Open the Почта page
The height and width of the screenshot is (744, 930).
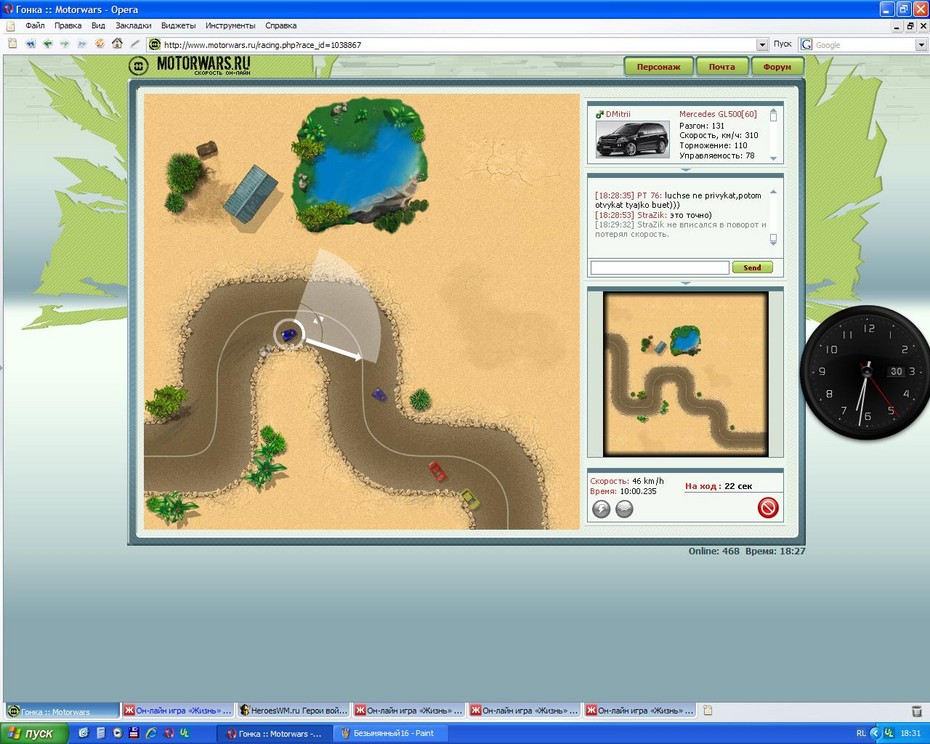[722, 67]
